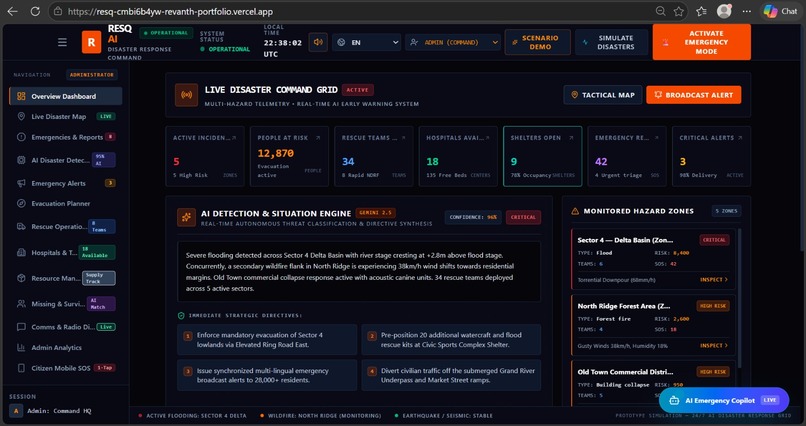Reload the page with browser refresh
Image resolution: width=806 pixels, height=426 pixels.
[35, 11]
